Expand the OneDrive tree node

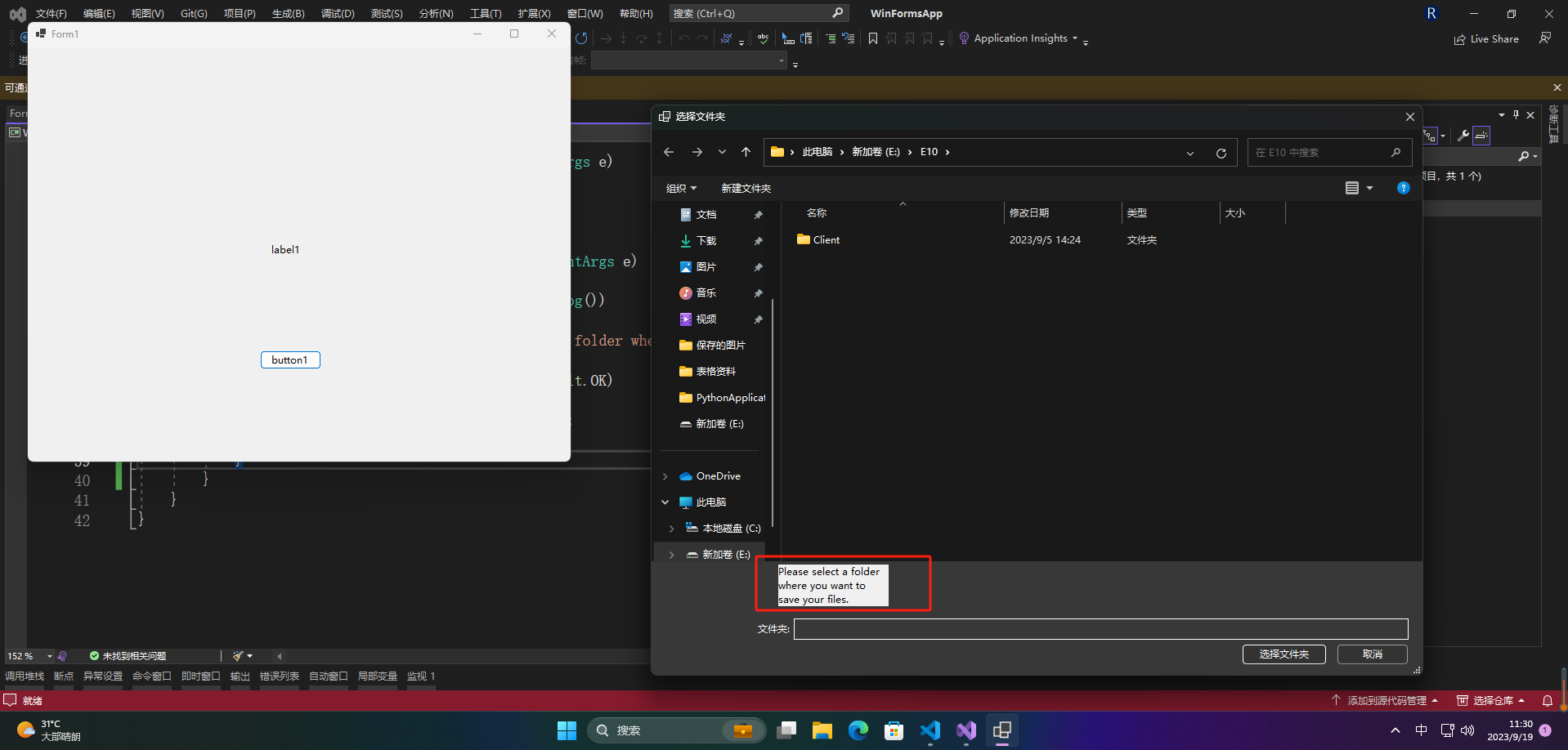pyautogui.click(x=665, y=476)
